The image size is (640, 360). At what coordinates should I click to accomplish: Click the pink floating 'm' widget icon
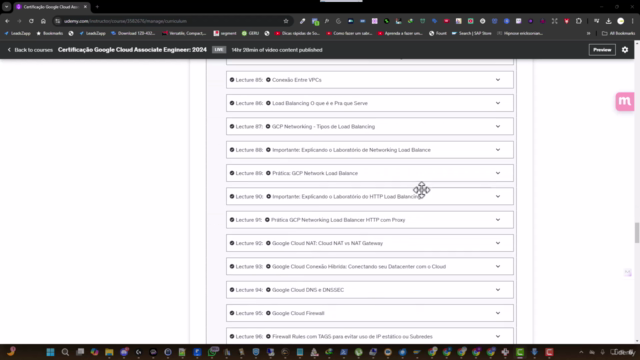[624, 101]
